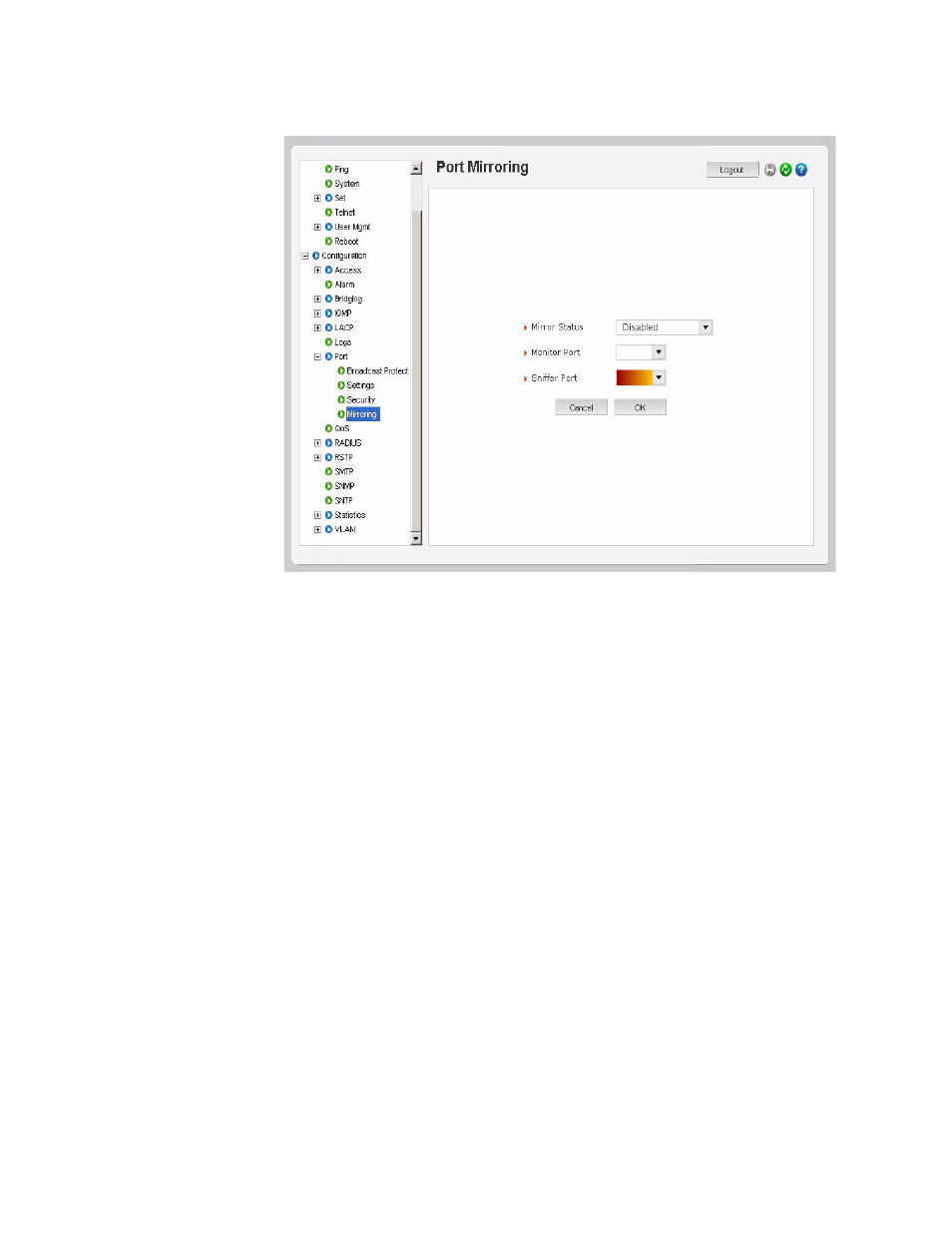
Task: Click the Port Mirroring page heading
Action: click(x=482, y=168)
